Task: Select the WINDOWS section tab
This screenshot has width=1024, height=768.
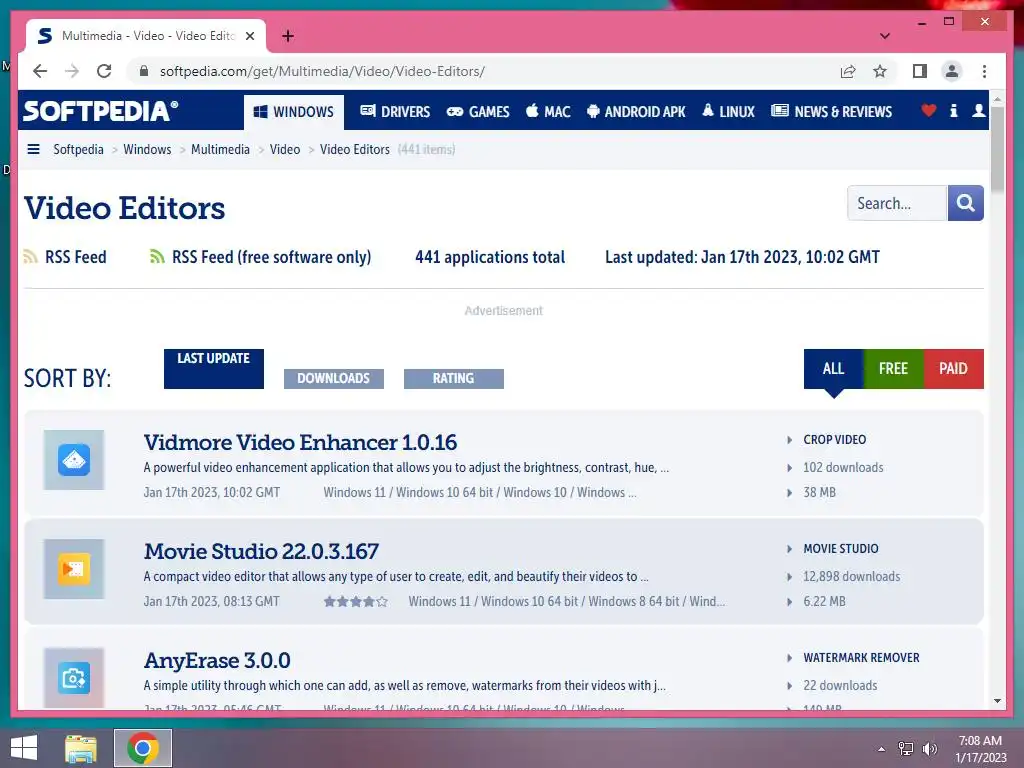Action: pos(294,112)
